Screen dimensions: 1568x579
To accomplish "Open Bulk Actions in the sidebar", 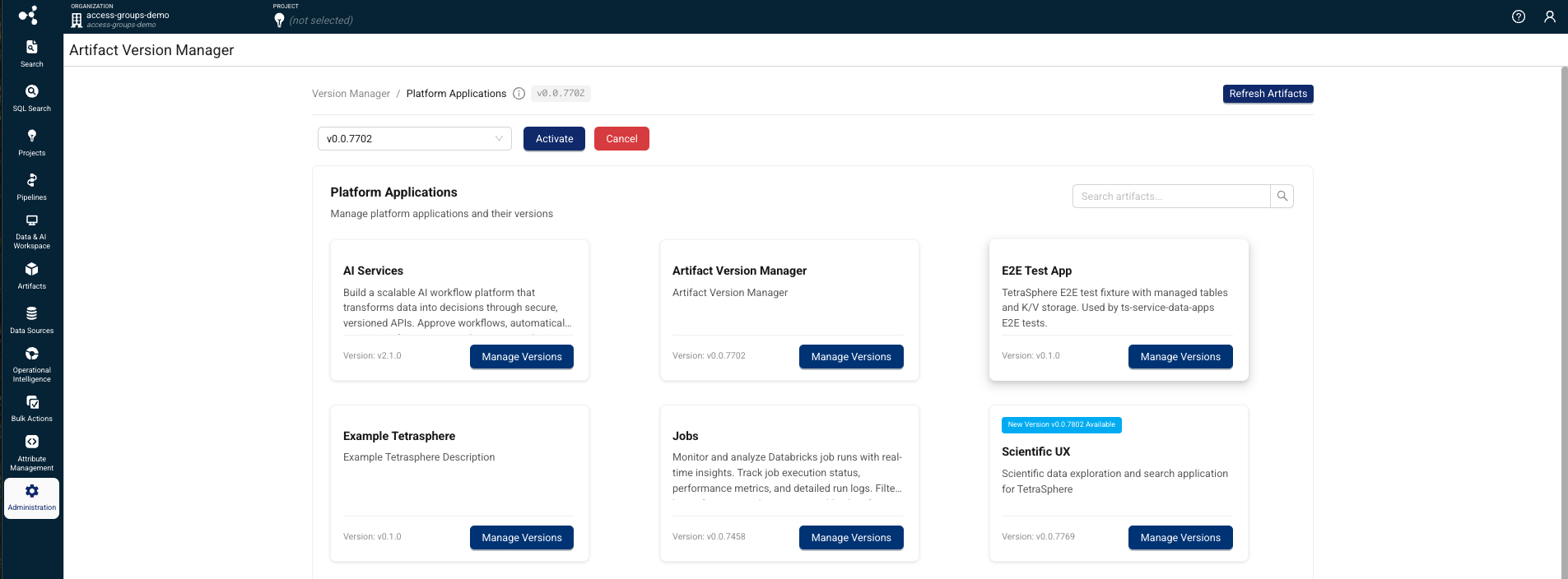I will point(31,408).
